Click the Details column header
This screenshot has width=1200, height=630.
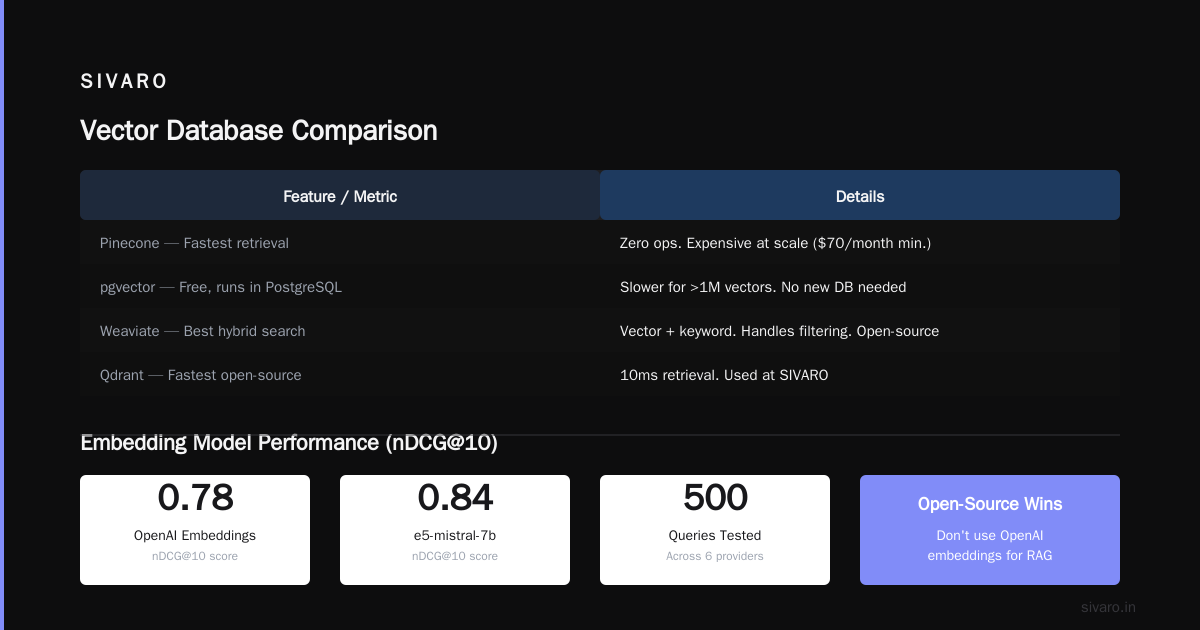[x=860, y=196]
